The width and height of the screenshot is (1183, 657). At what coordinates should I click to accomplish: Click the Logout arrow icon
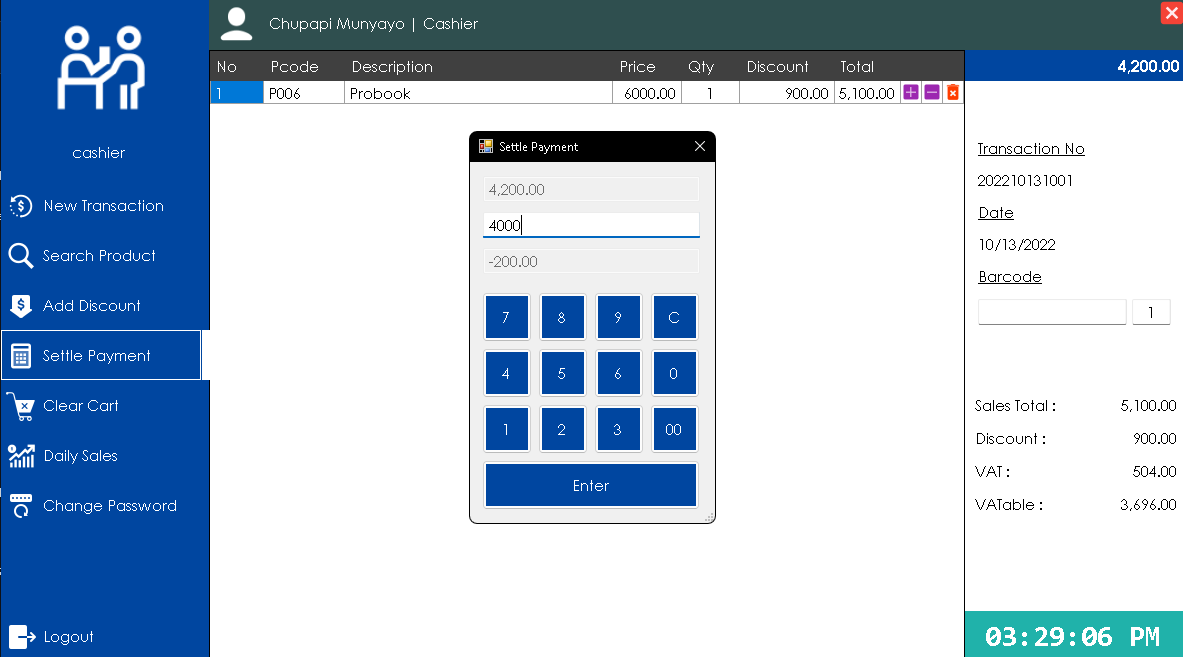[22, 637]
